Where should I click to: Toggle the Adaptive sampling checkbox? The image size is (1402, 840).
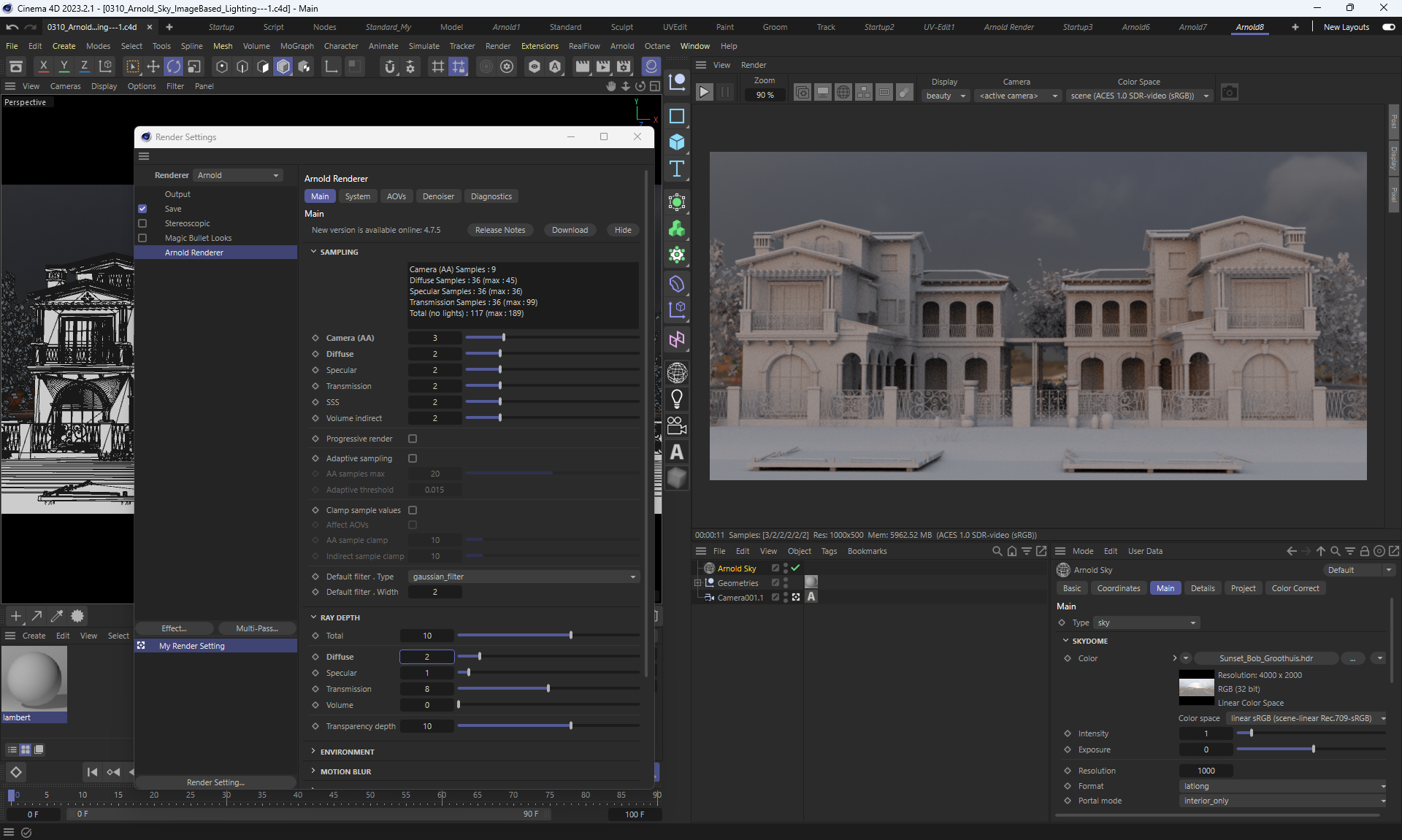tap(413, 458)
